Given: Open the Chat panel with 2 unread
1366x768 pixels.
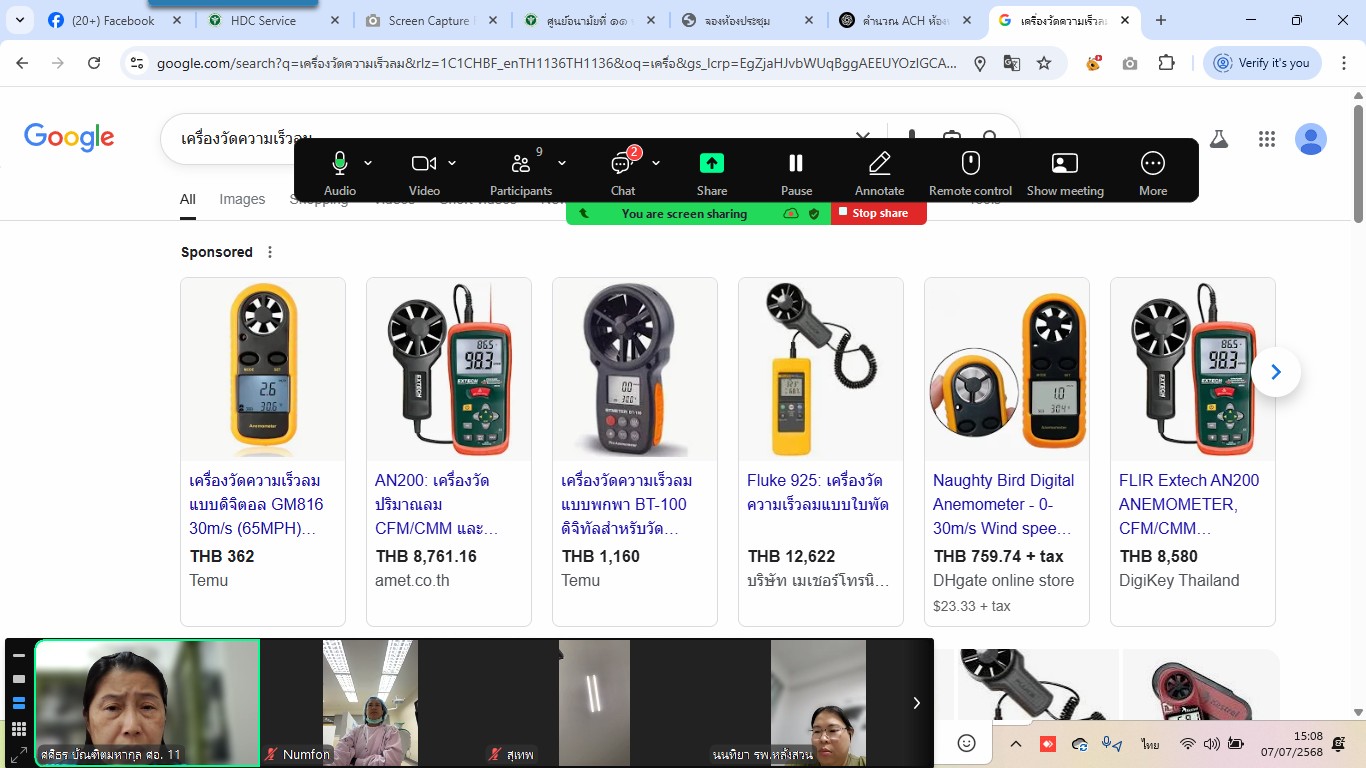Looking at the screenshot, I should (x=622, y=164).
